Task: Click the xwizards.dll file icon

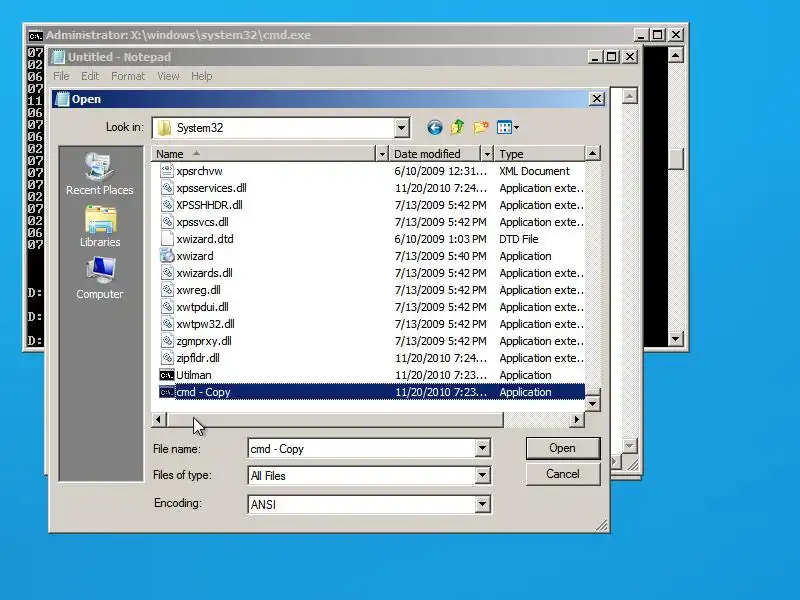Action: (167, 273)
